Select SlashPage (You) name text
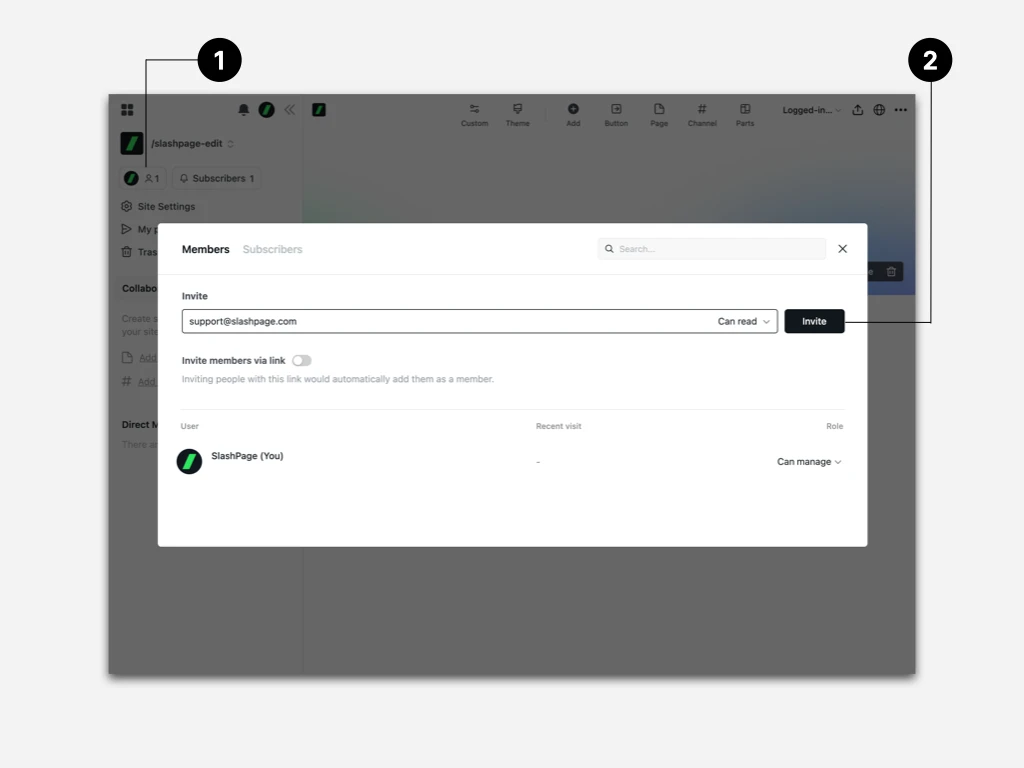 [x=247, y=456]
